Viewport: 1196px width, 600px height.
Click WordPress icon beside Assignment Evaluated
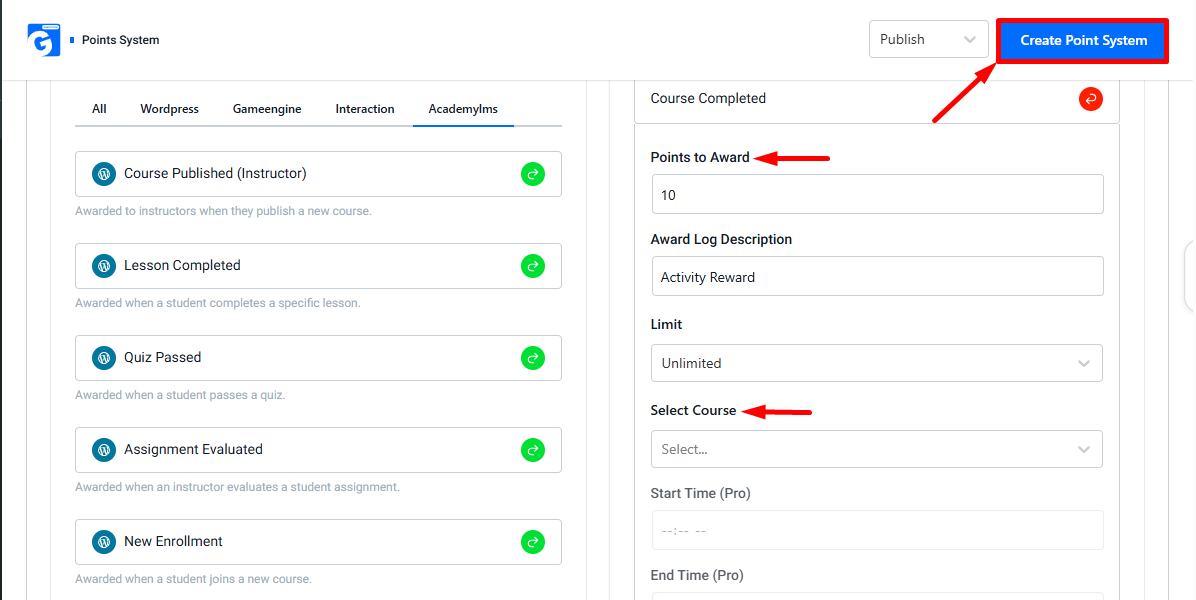point(103,450)
